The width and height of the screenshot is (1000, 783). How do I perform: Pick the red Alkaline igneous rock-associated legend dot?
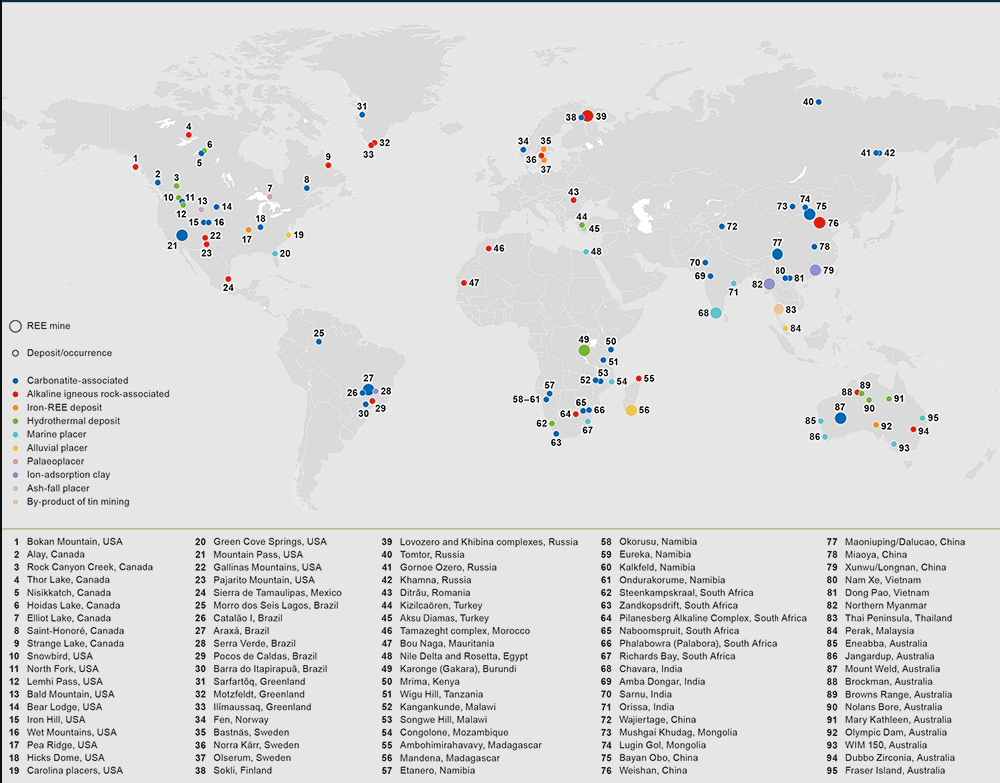pyautogui.click(x=15, y=394)
